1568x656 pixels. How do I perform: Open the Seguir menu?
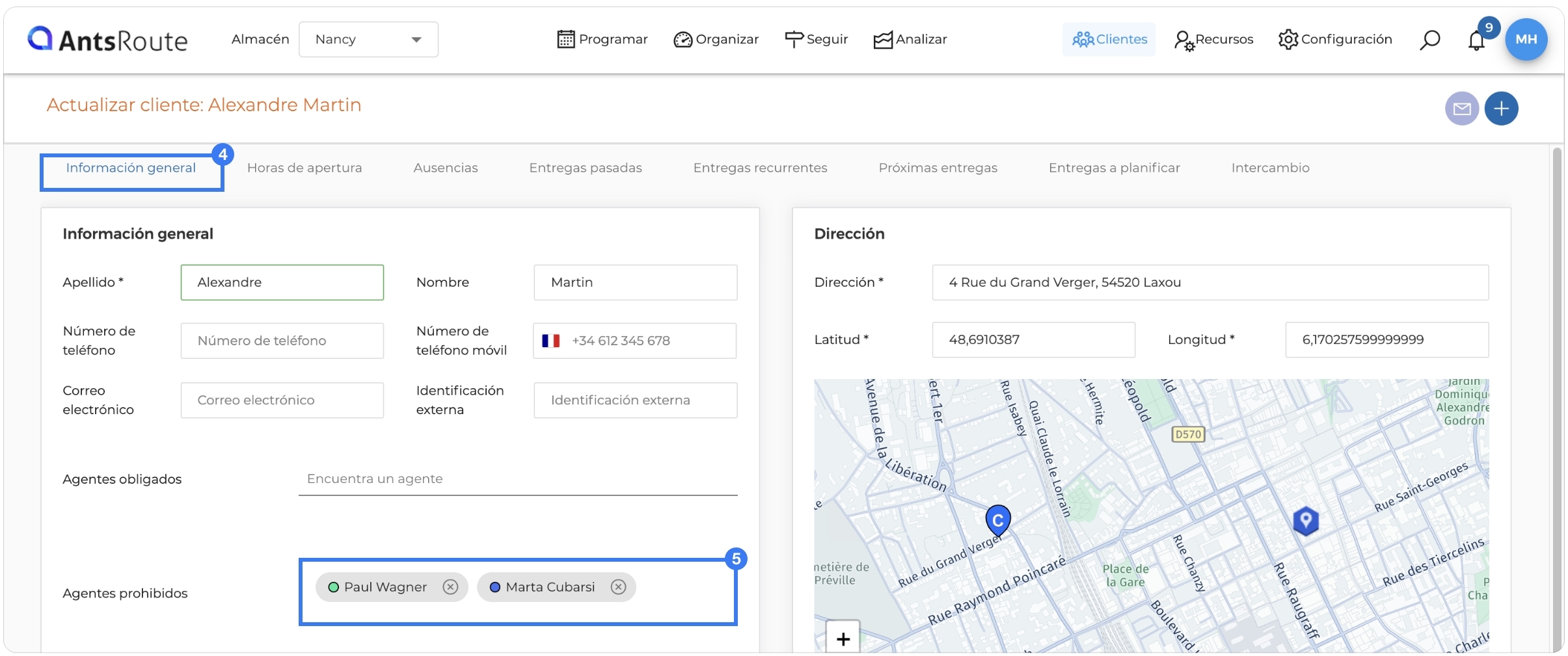(817, 39)
